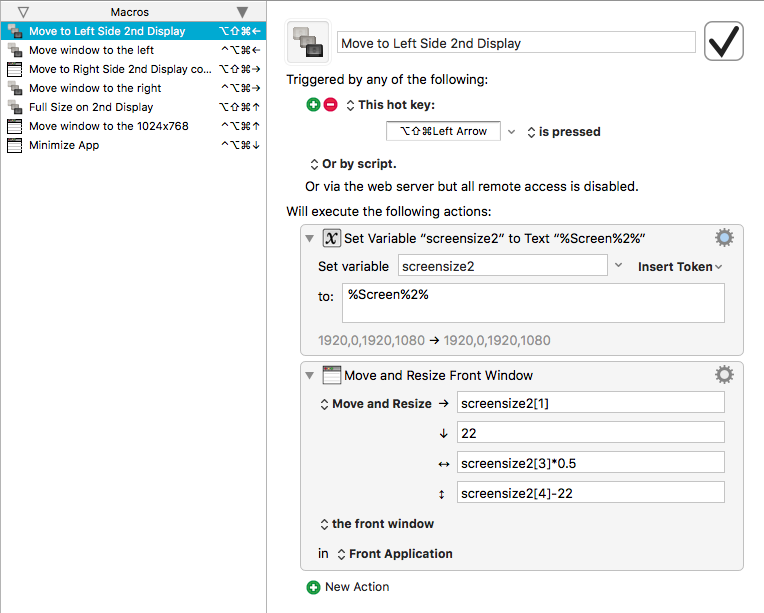Click the Set Variable action's X icon
Viewport: 764px width, 613px height.
tap(331, 238)
